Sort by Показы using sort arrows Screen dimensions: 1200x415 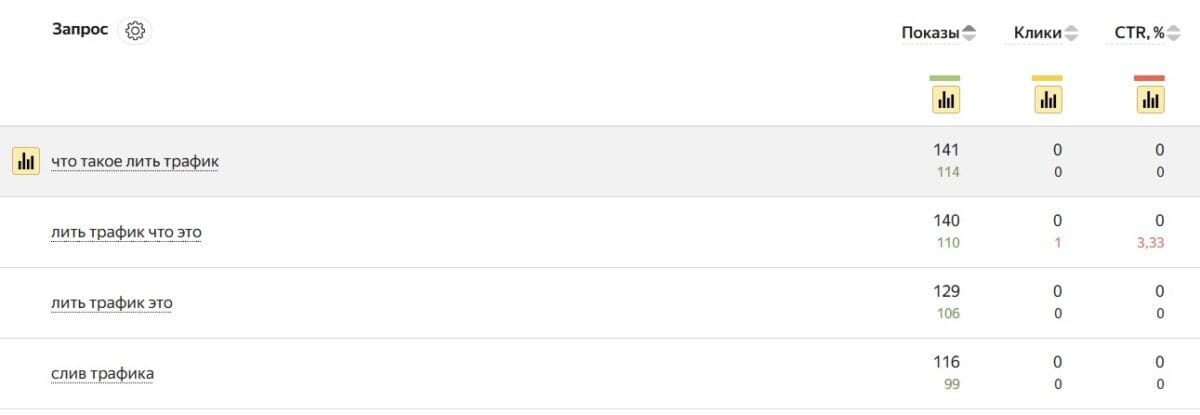pyautogui.click(x=969, y=34)
